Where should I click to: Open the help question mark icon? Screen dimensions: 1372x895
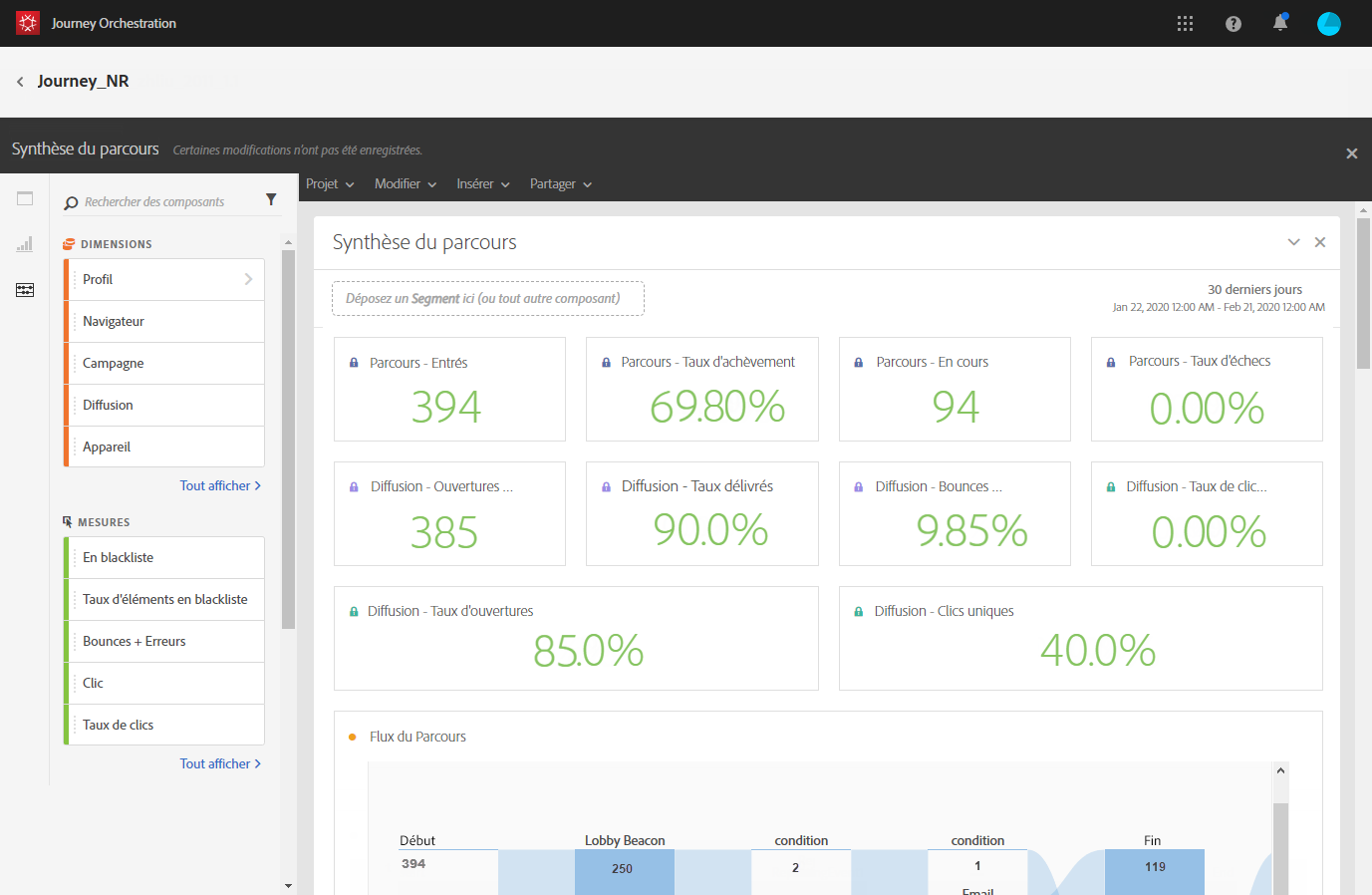tap(1234, 24)
